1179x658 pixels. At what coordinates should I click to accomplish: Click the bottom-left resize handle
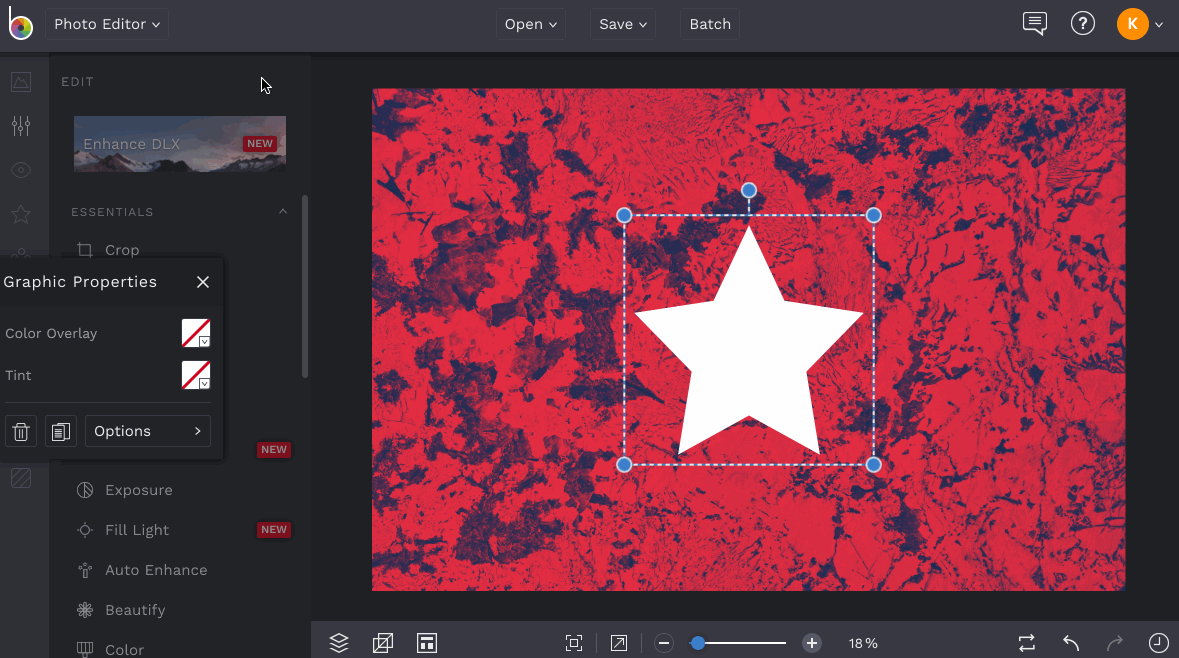(x=624, y=465)
